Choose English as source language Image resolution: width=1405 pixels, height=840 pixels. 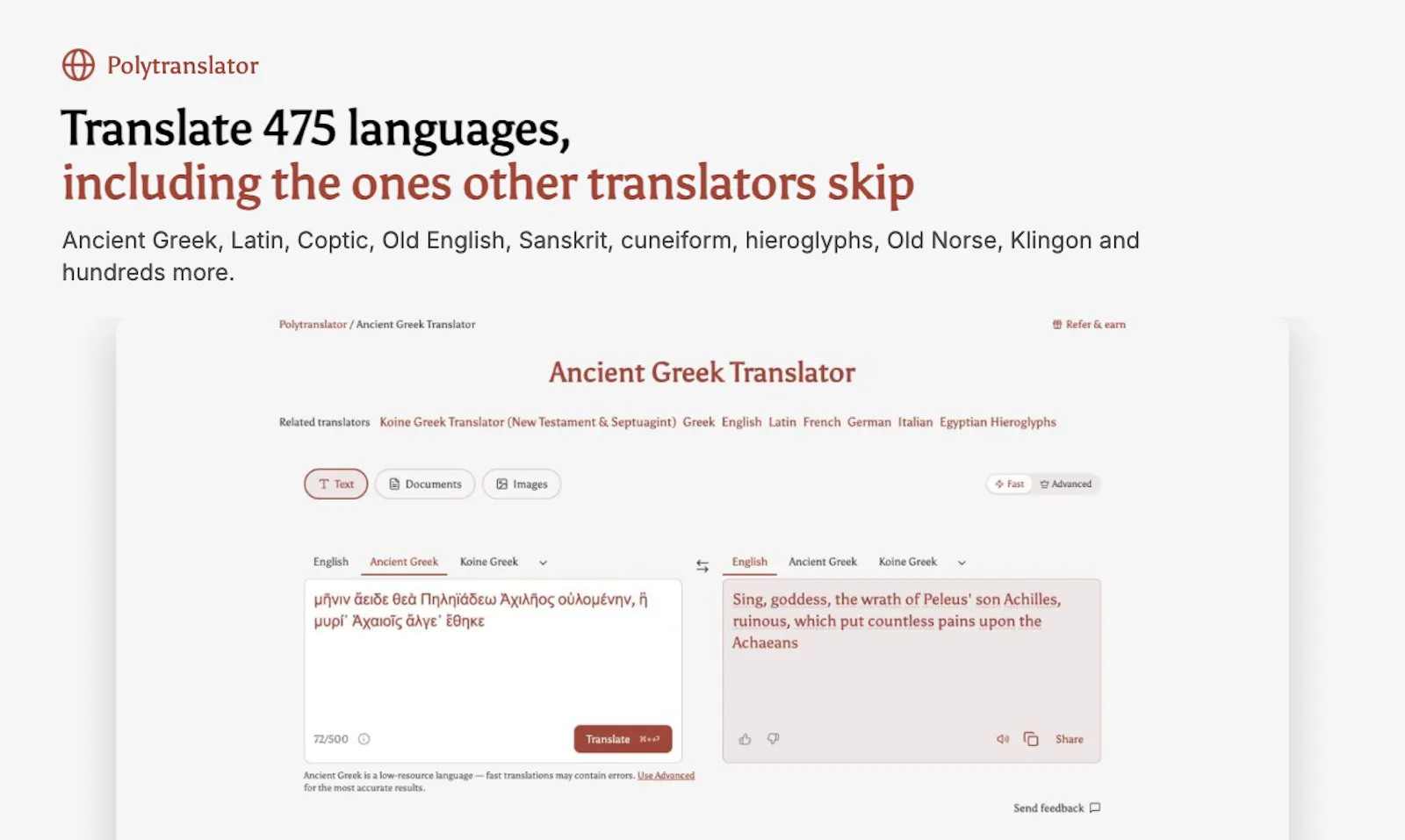[331, 562]
